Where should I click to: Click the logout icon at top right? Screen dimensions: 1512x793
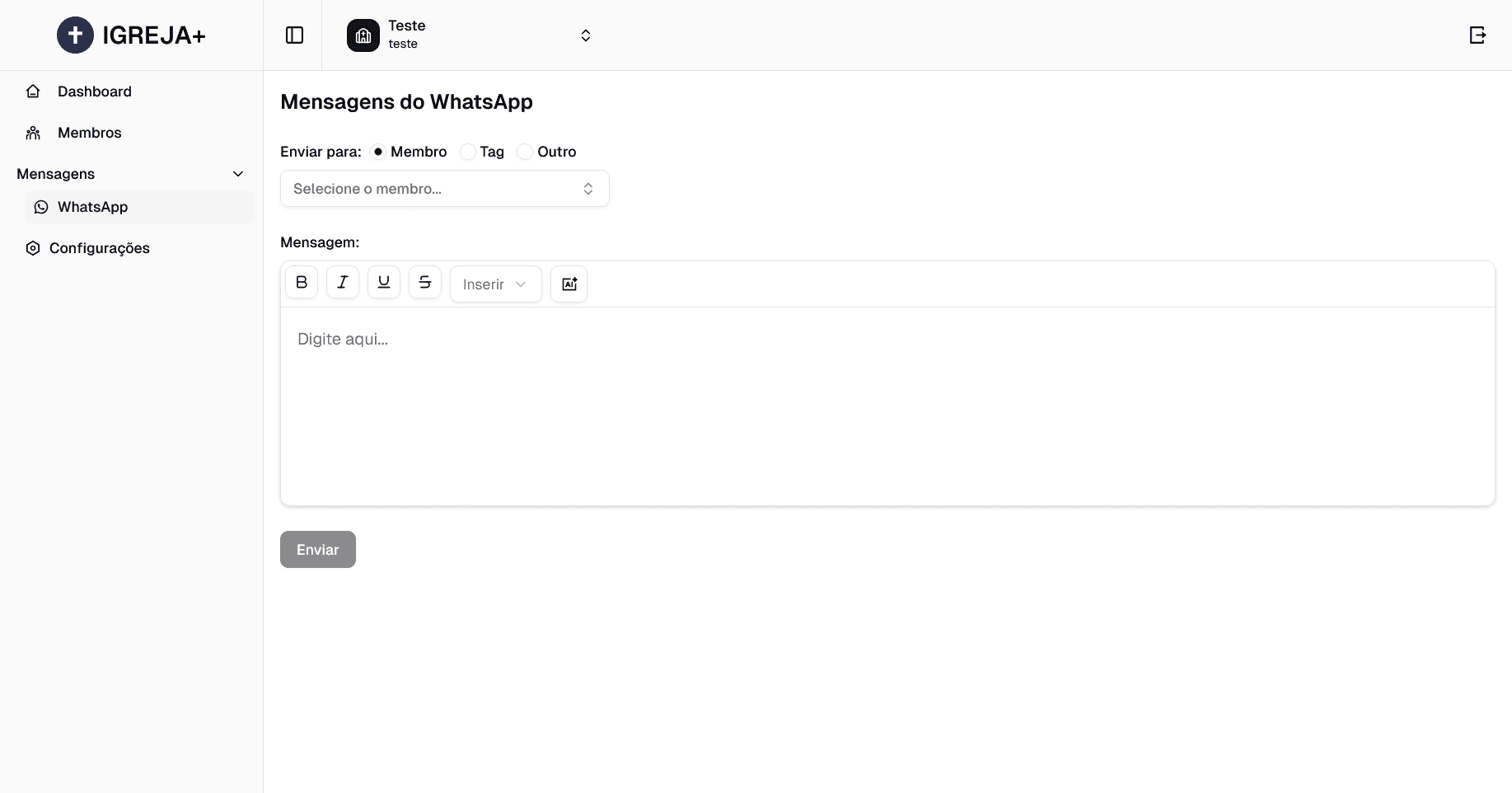pos(1477,35)
